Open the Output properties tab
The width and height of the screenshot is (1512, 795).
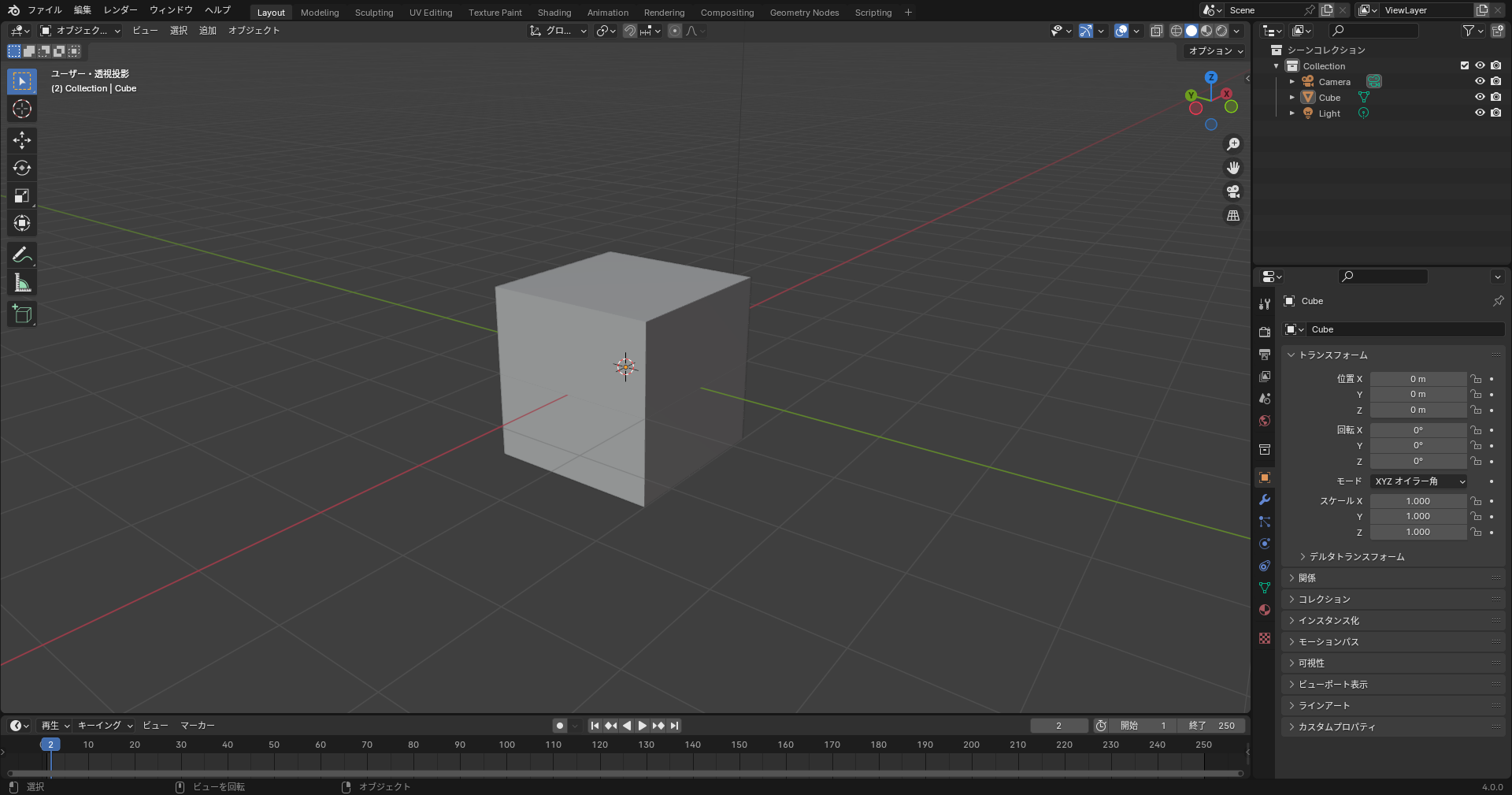pyautogui.click(x=1265, y=355)
